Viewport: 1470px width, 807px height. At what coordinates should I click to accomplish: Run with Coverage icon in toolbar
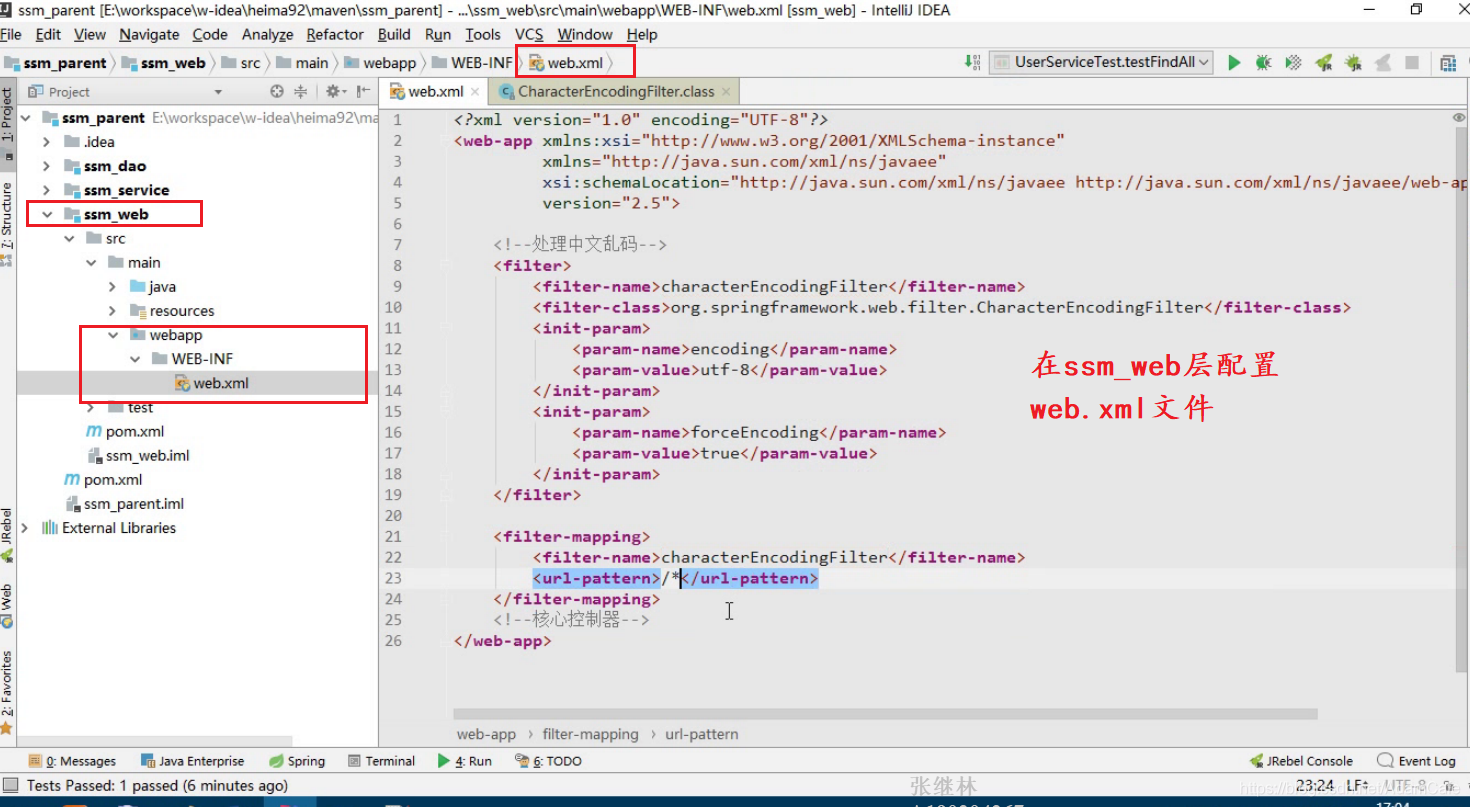click(1293, 62)
